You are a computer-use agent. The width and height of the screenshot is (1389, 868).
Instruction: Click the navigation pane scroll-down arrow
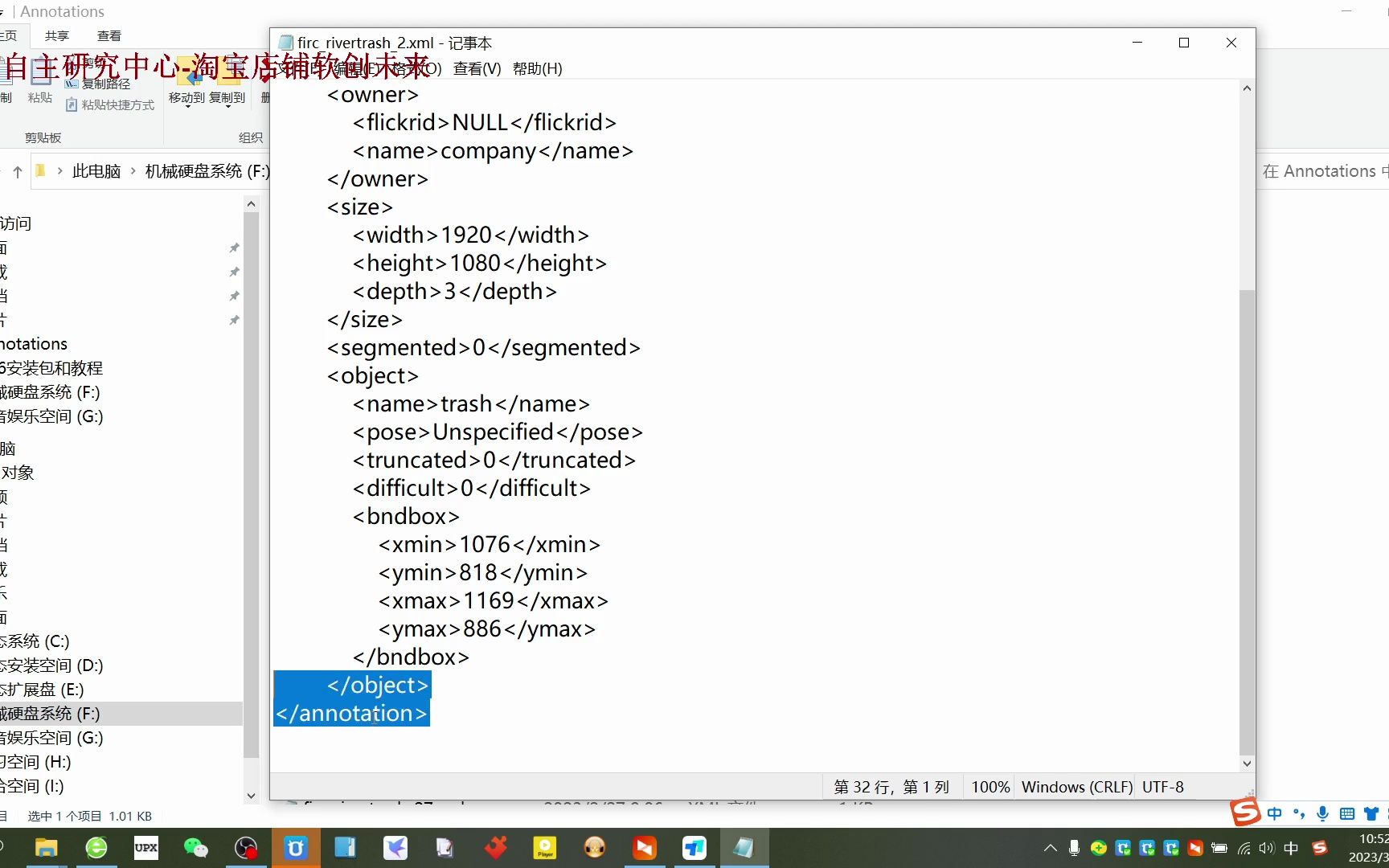(x=251, y=796)
